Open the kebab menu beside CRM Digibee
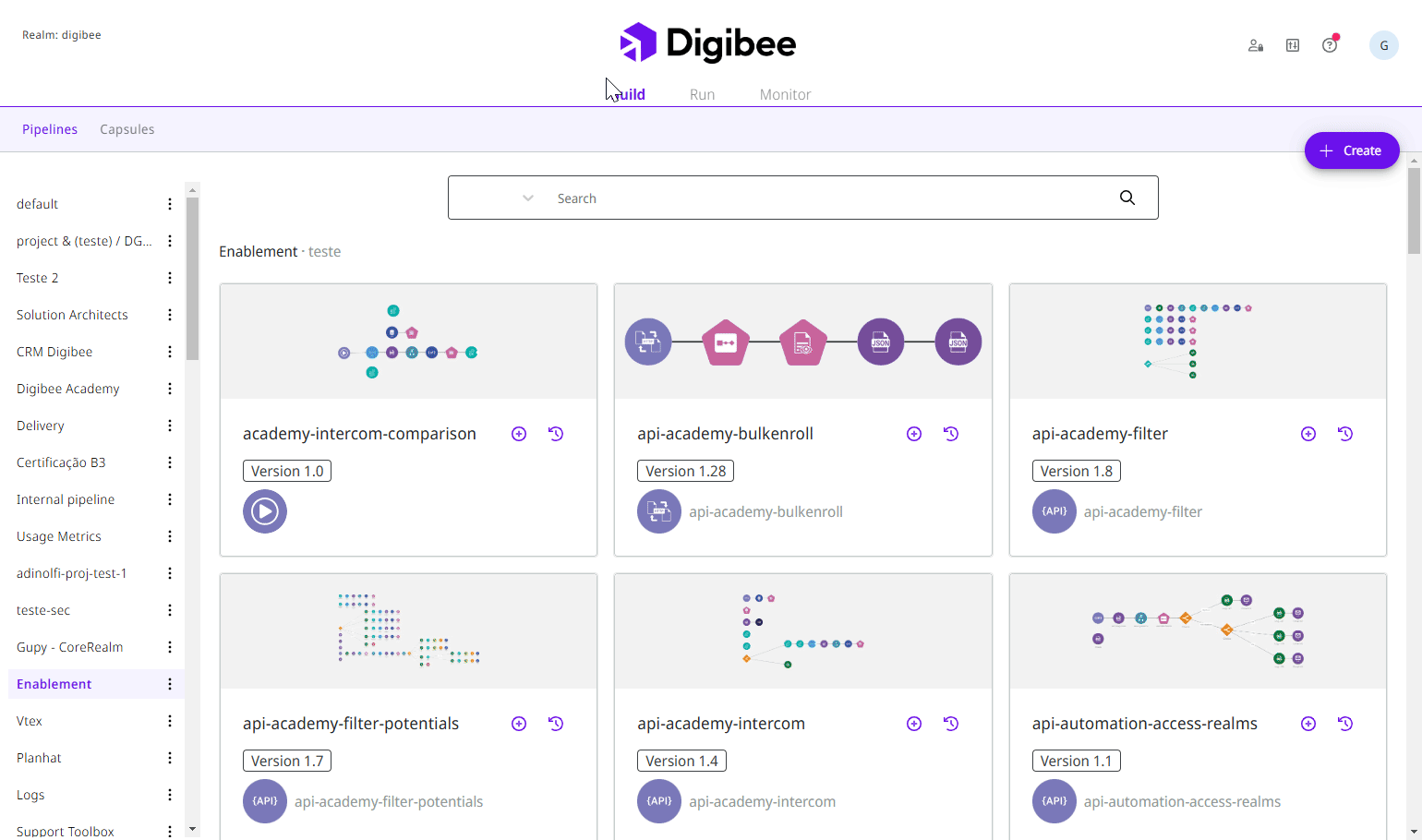Screen dimensions: 1422x840 (170, 352)
